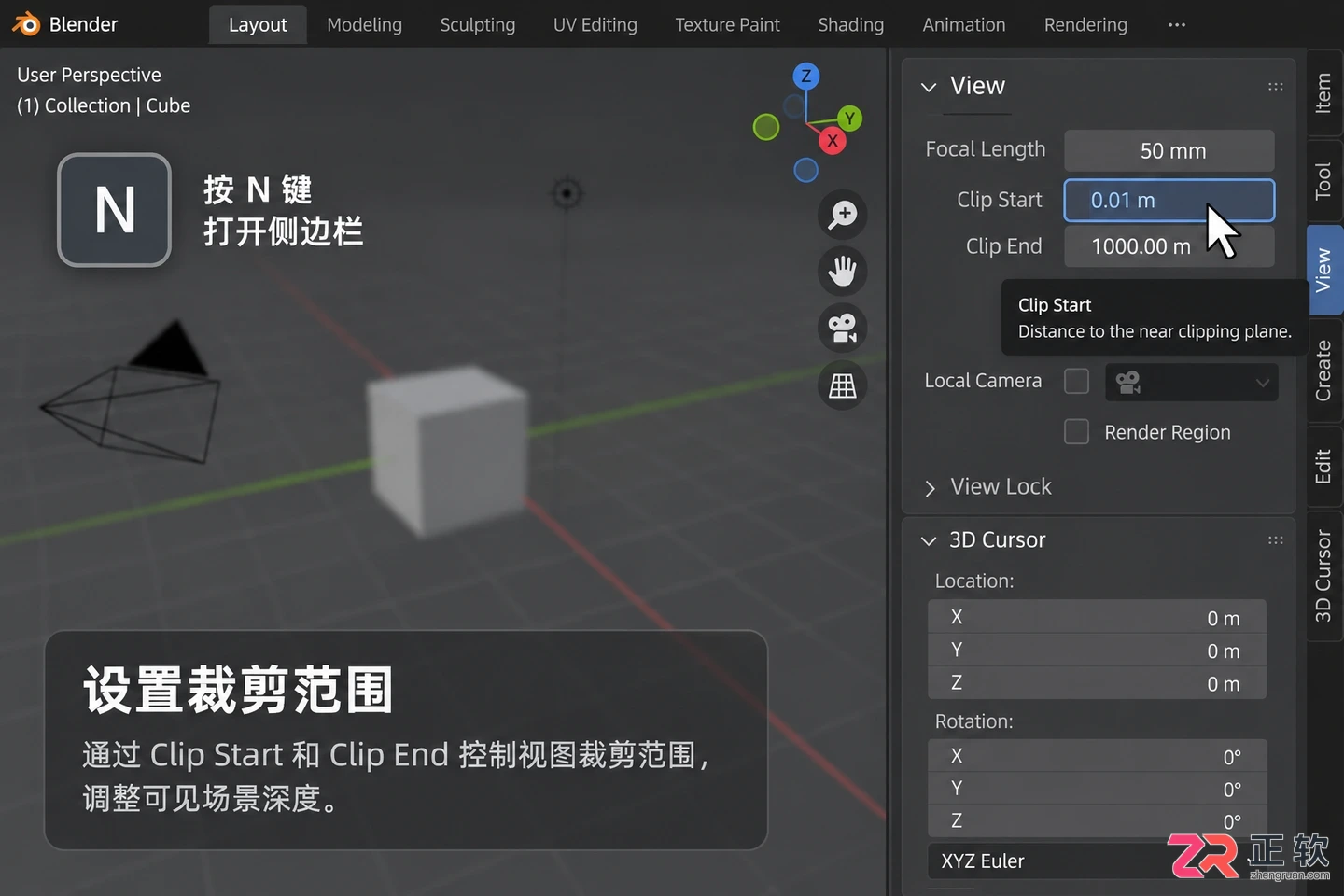
Task: Click the negative Z axis gizmo circle
Action: point(806,170)
